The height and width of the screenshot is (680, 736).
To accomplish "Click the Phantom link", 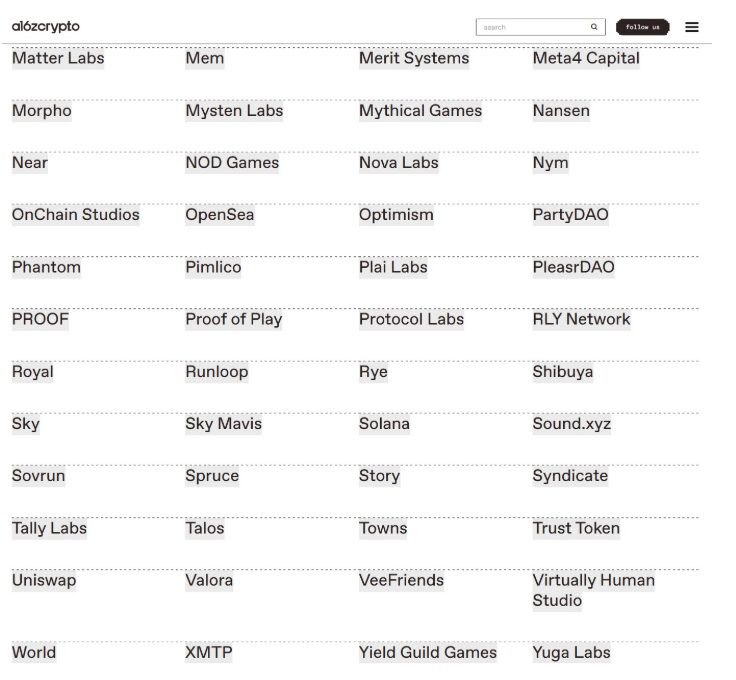I will pos(46,267).
